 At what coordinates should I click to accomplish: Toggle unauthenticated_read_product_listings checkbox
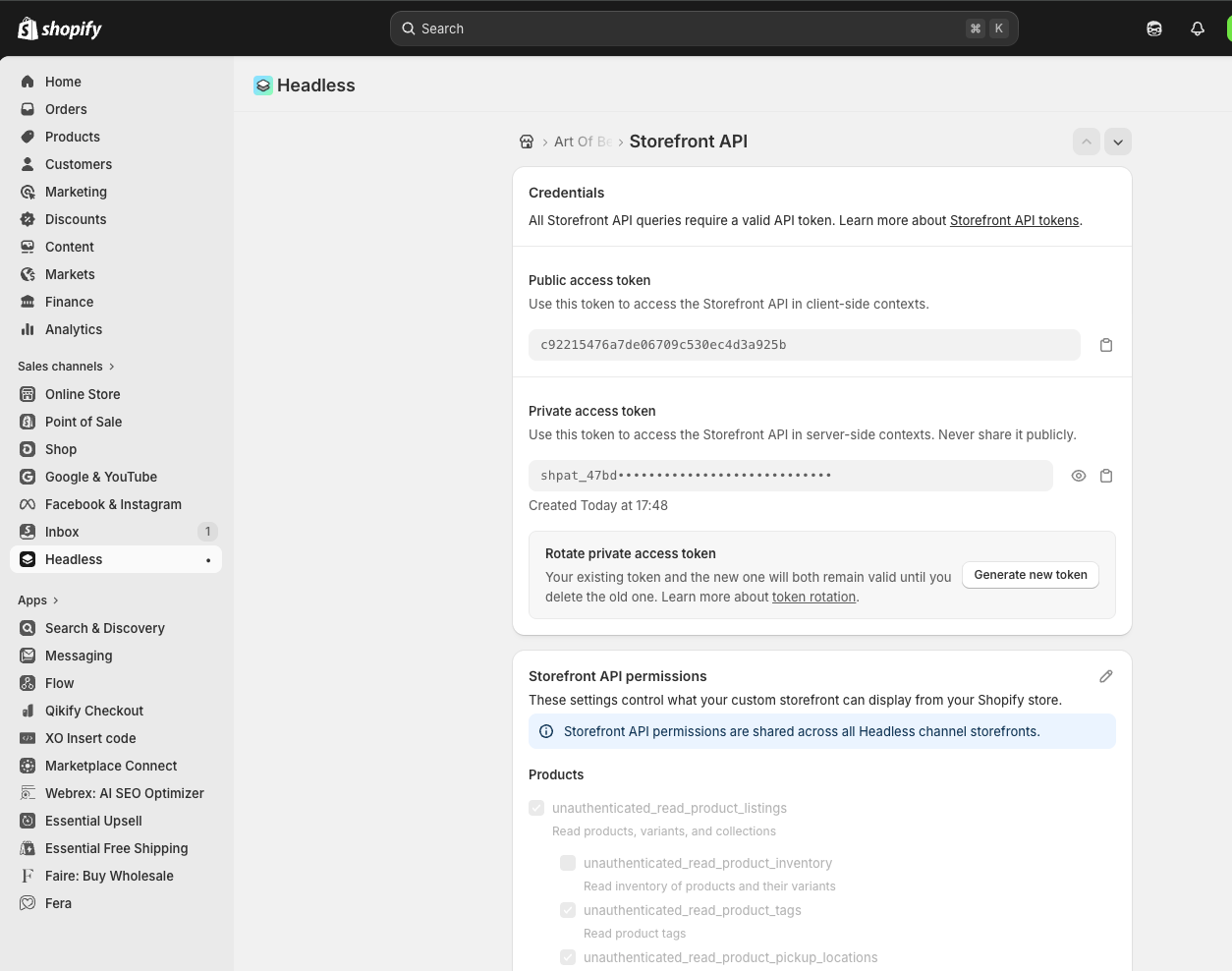pos(536,808)
